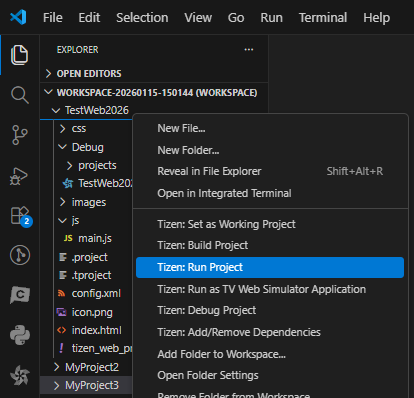Select the main.js JS file icon
Screen dimensions: 414x398
pyautogui.click(x=68, y=238)
